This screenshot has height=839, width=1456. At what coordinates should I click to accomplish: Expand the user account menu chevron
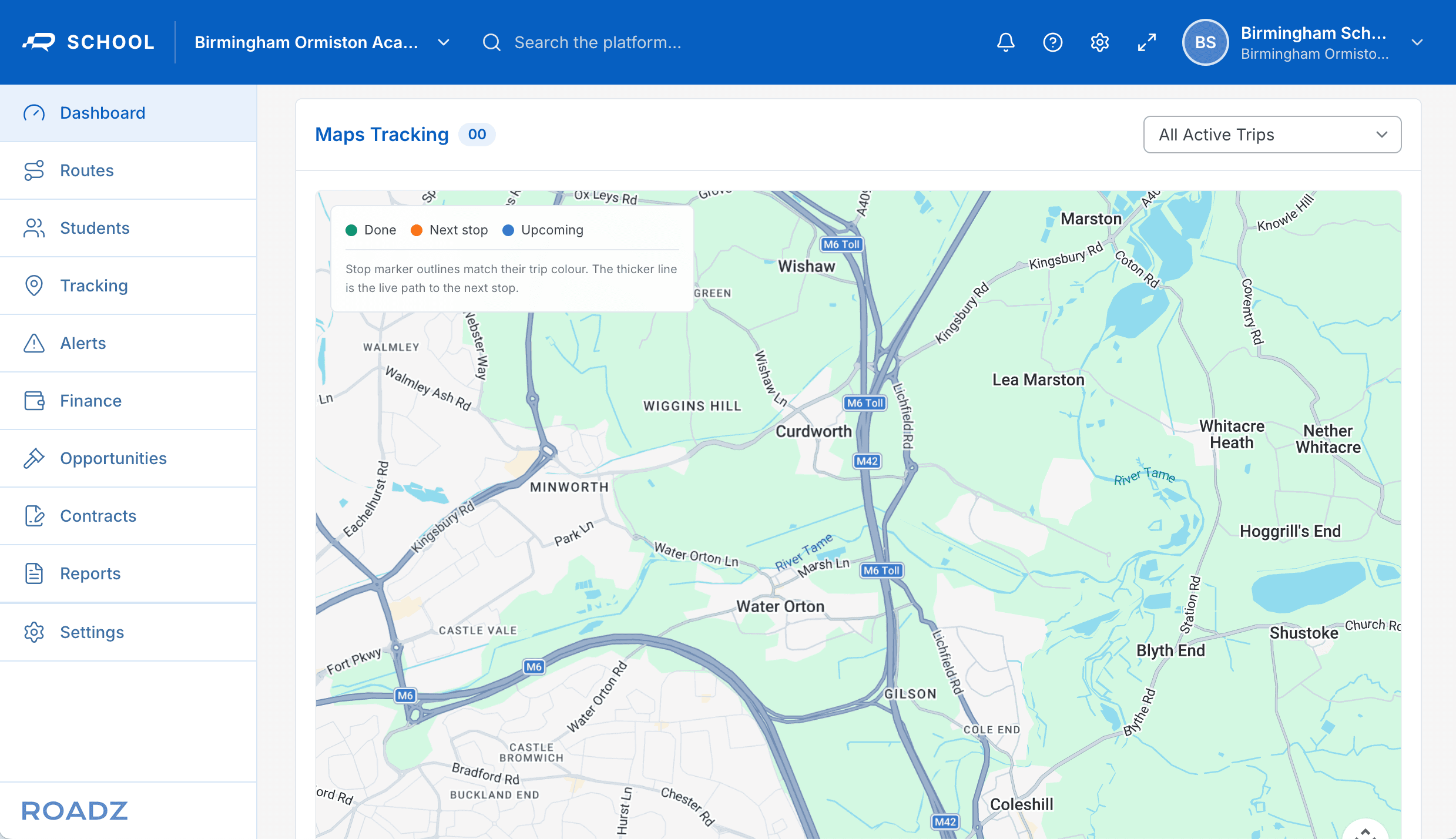(x=1417, y=42)
